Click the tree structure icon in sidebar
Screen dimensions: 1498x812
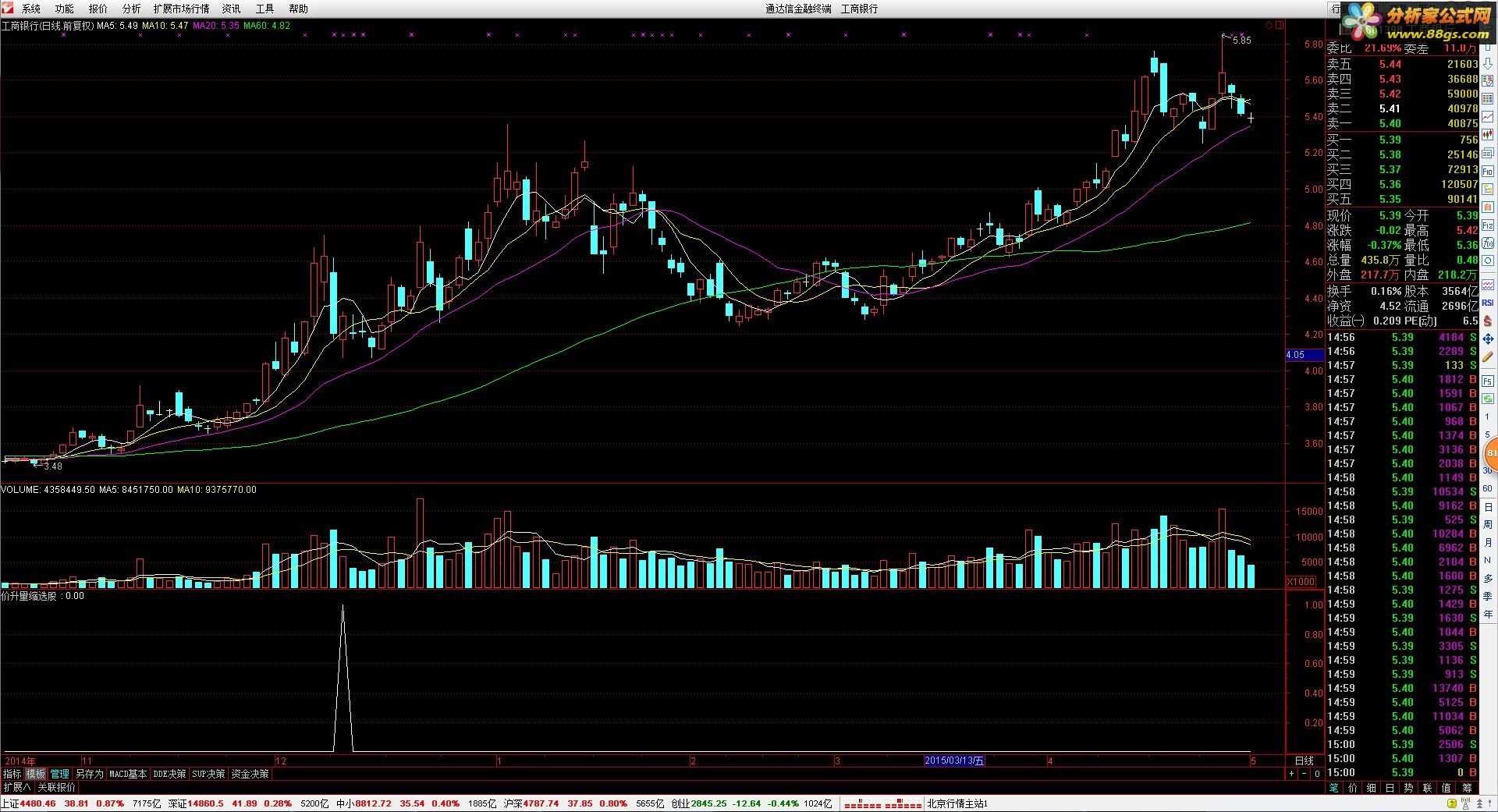coord(1488,189)
